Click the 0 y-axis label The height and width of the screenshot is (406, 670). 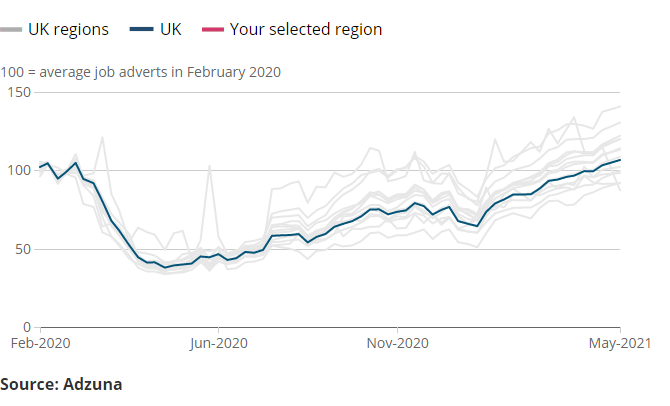pyautogui.click(x=28, y=327)
